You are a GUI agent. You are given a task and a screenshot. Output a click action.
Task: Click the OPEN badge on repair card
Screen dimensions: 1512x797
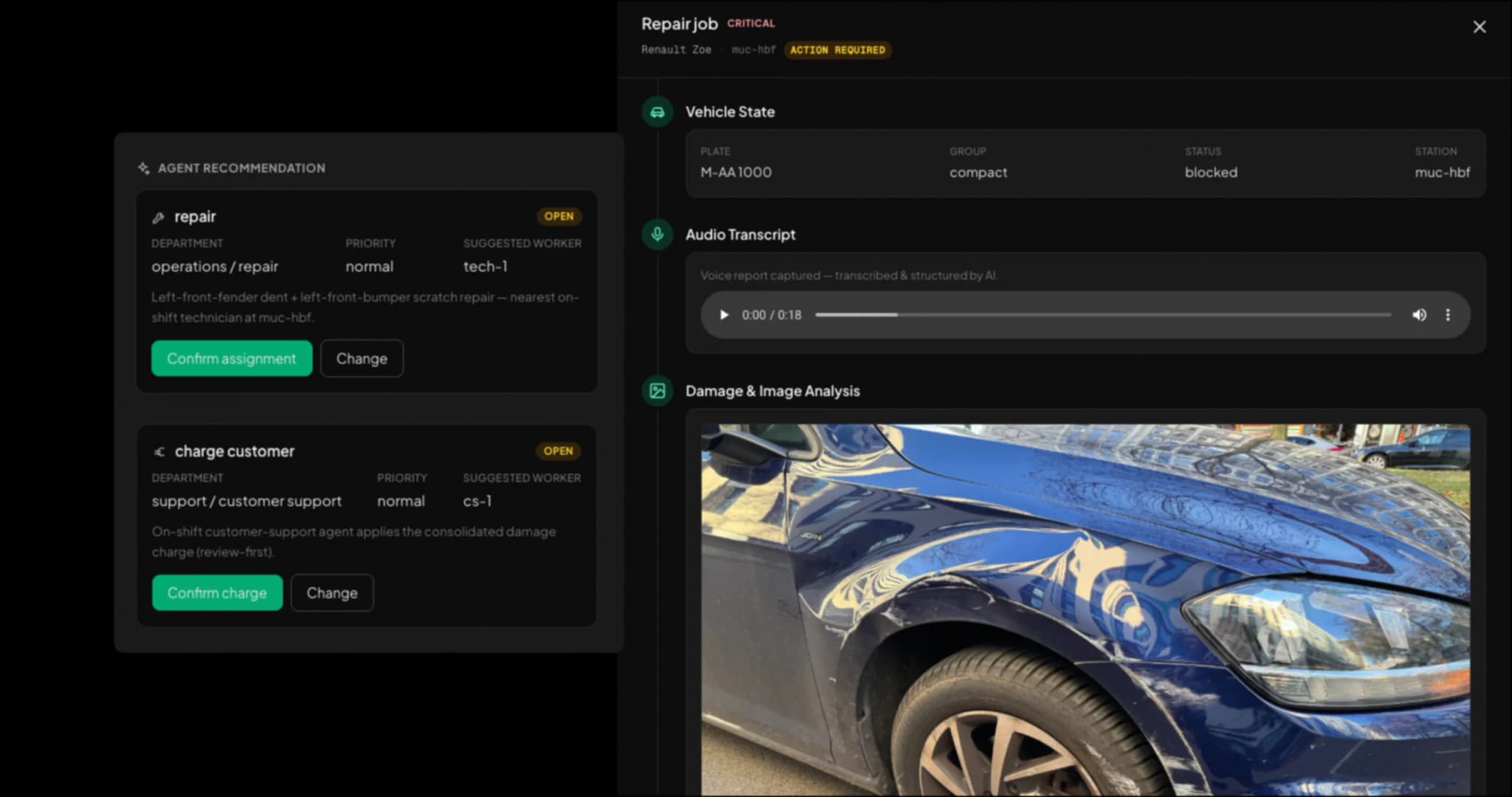559,216
